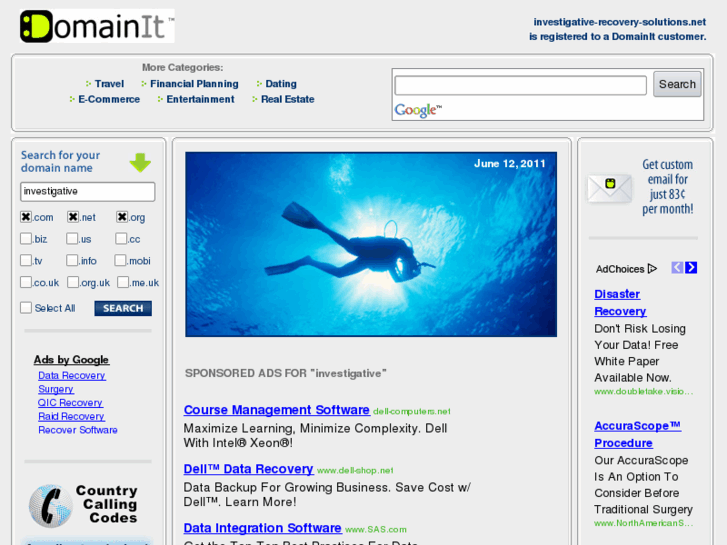Check the .cc checkbox

click(x=121, y=238)
